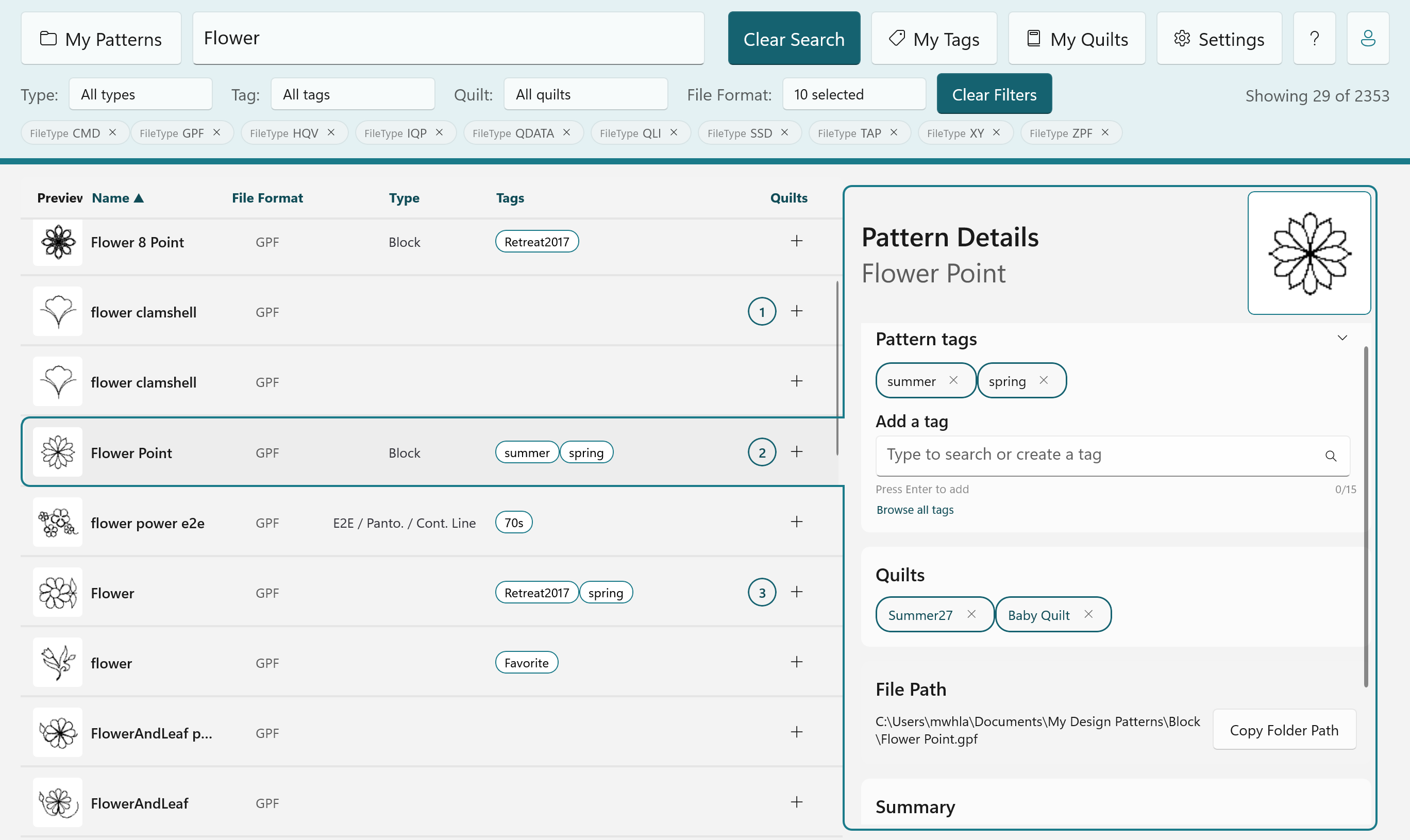Add FlowerAndLeaf to a quilt
Viewport: 1410px width, 840px height.
click(x=796, y=802)
